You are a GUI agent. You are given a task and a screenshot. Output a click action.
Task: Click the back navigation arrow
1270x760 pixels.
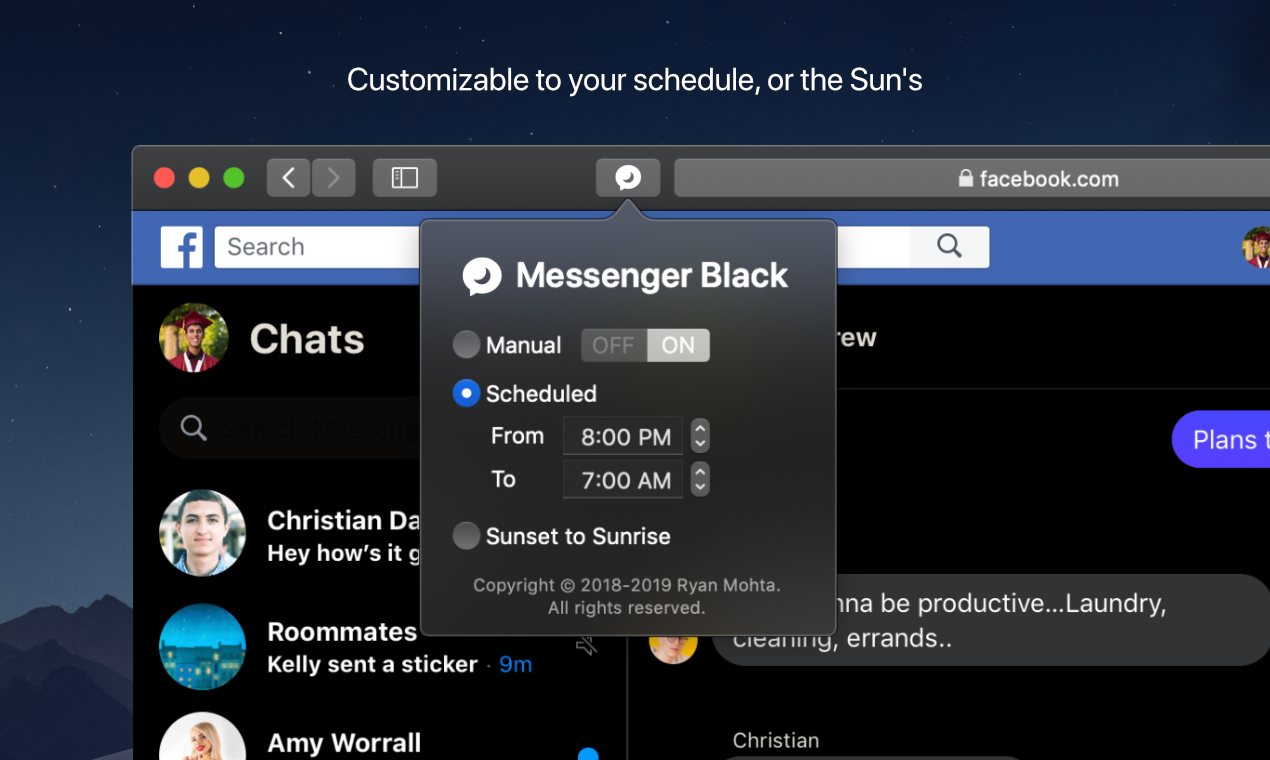tap(288, 177)
